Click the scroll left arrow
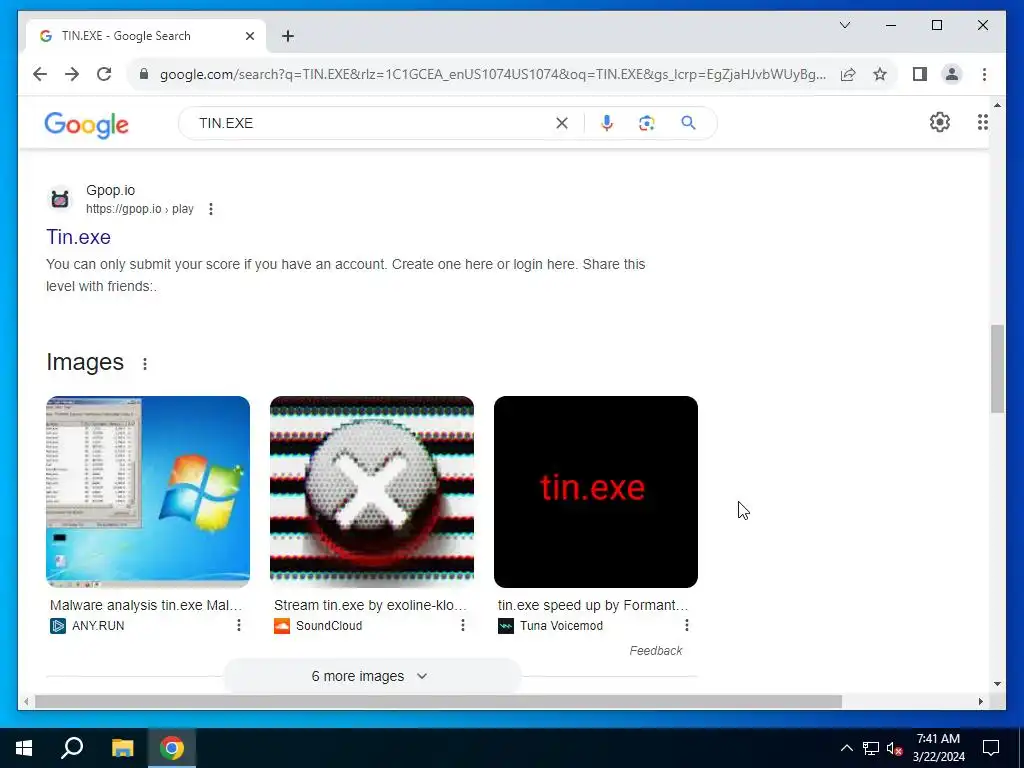The height and width of the screenshot is (768, 1024). (x=26, y=701)
